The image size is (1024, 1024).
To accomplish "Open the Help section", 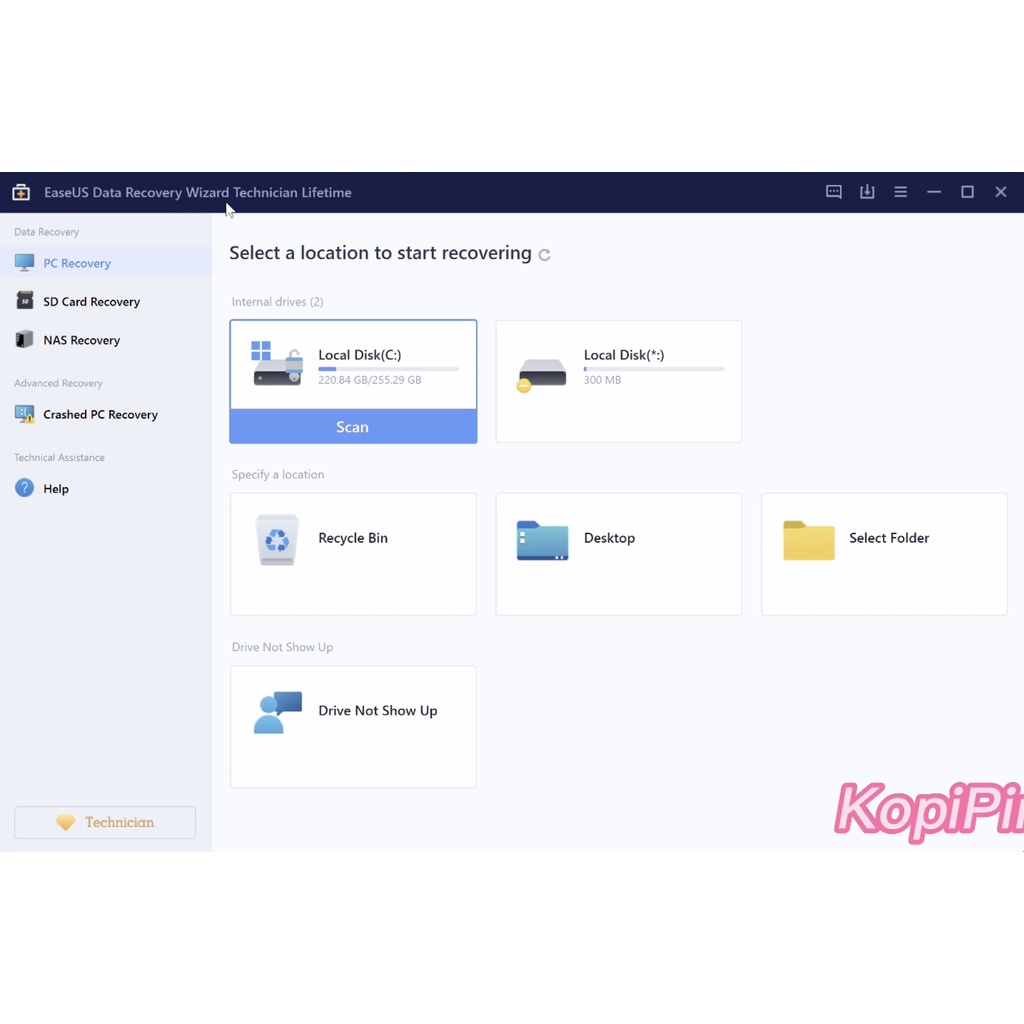I will coord(106,488).
